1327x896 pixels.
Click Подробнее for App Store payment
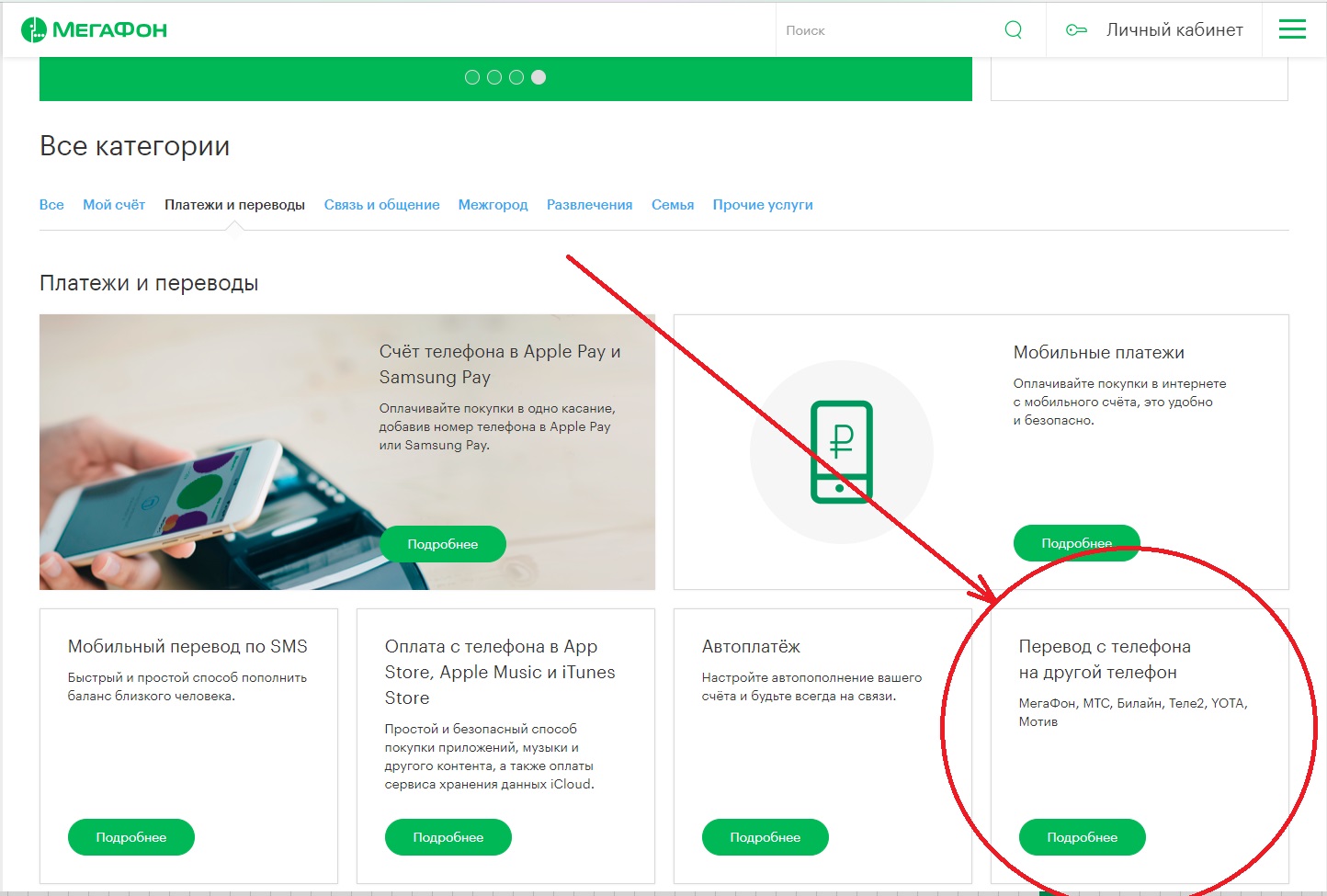pos(448,837)
